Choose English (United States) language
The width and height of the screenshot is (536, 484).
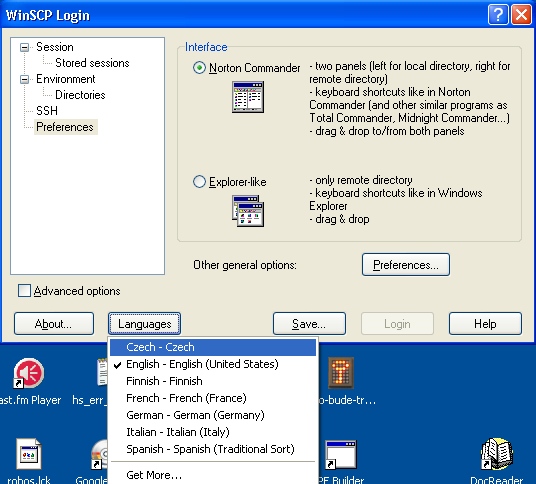click(213, 364)
